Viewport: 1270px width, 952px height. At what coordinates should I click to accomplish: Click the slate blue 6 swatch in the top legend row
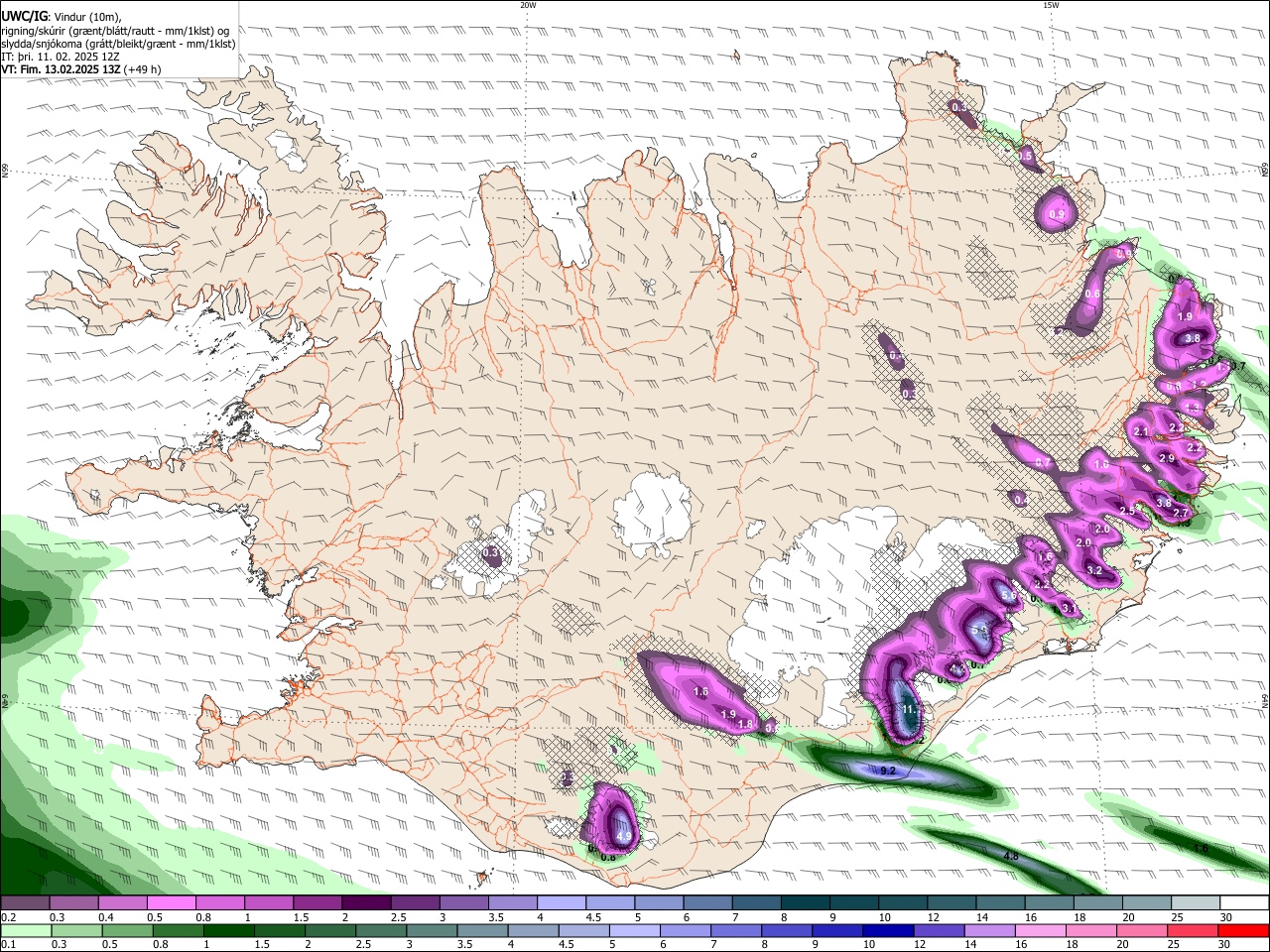pos(706,902)
